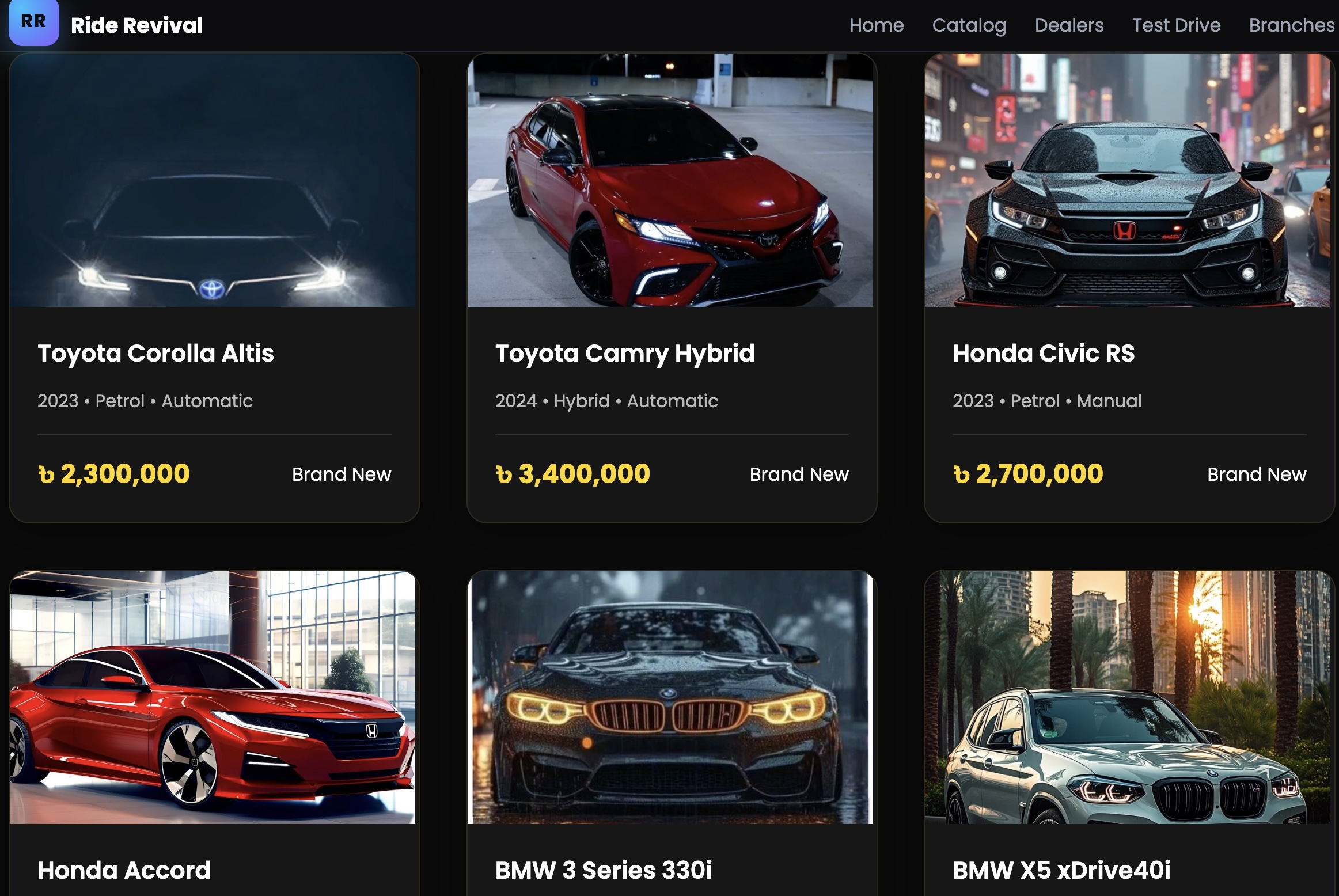Click the ৳ 2,700,000 price label
The width and height of the screenshot is (1339, 896).
(x=1028, y=474)
